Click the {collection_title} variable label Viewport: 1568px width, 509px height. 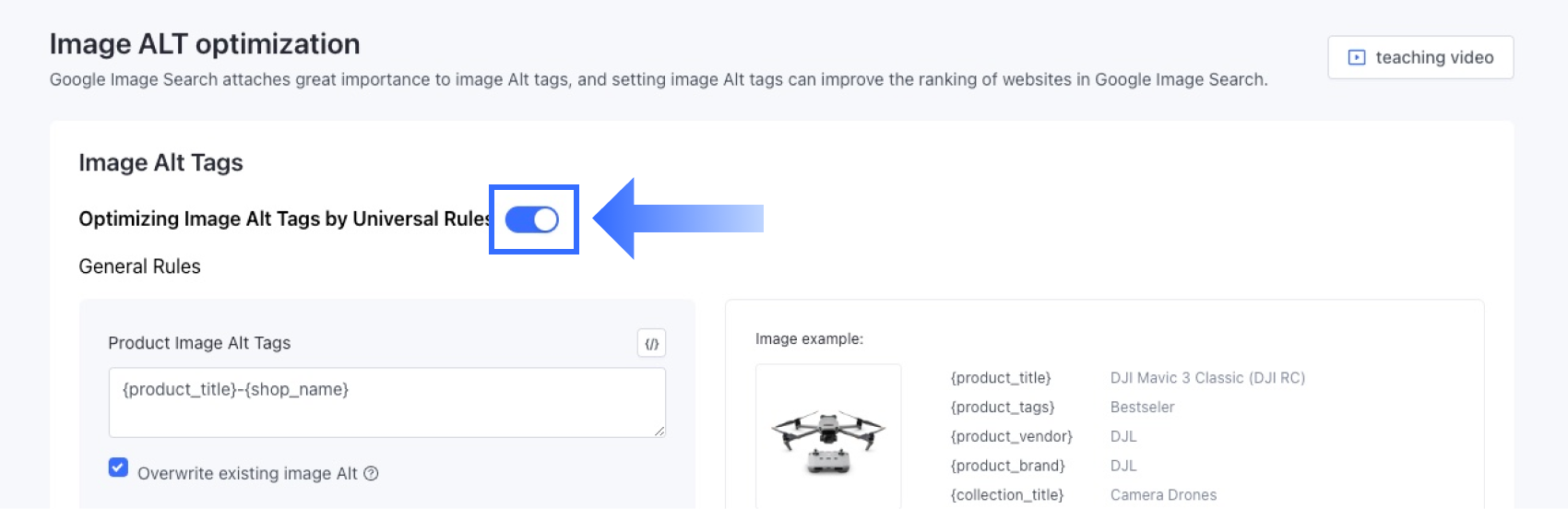pyautogui.click(x=1007, y=495)
